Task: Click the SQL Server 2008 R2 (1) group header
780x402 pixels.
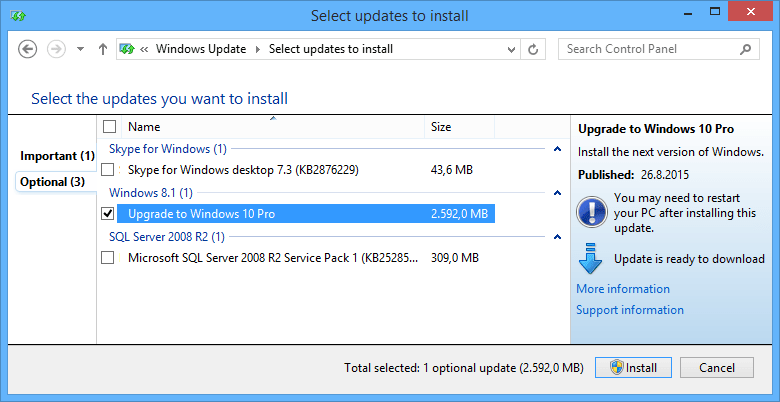Action: (x=167, y=237)
